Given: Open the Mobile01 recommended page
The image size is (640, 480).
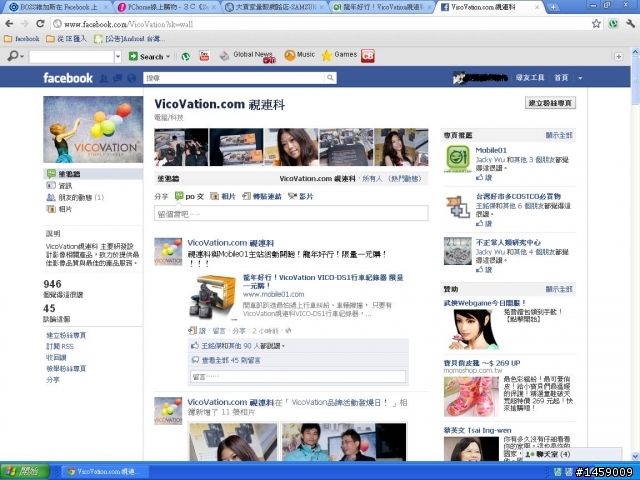Looking at the screenshot, I should [491, 150].
